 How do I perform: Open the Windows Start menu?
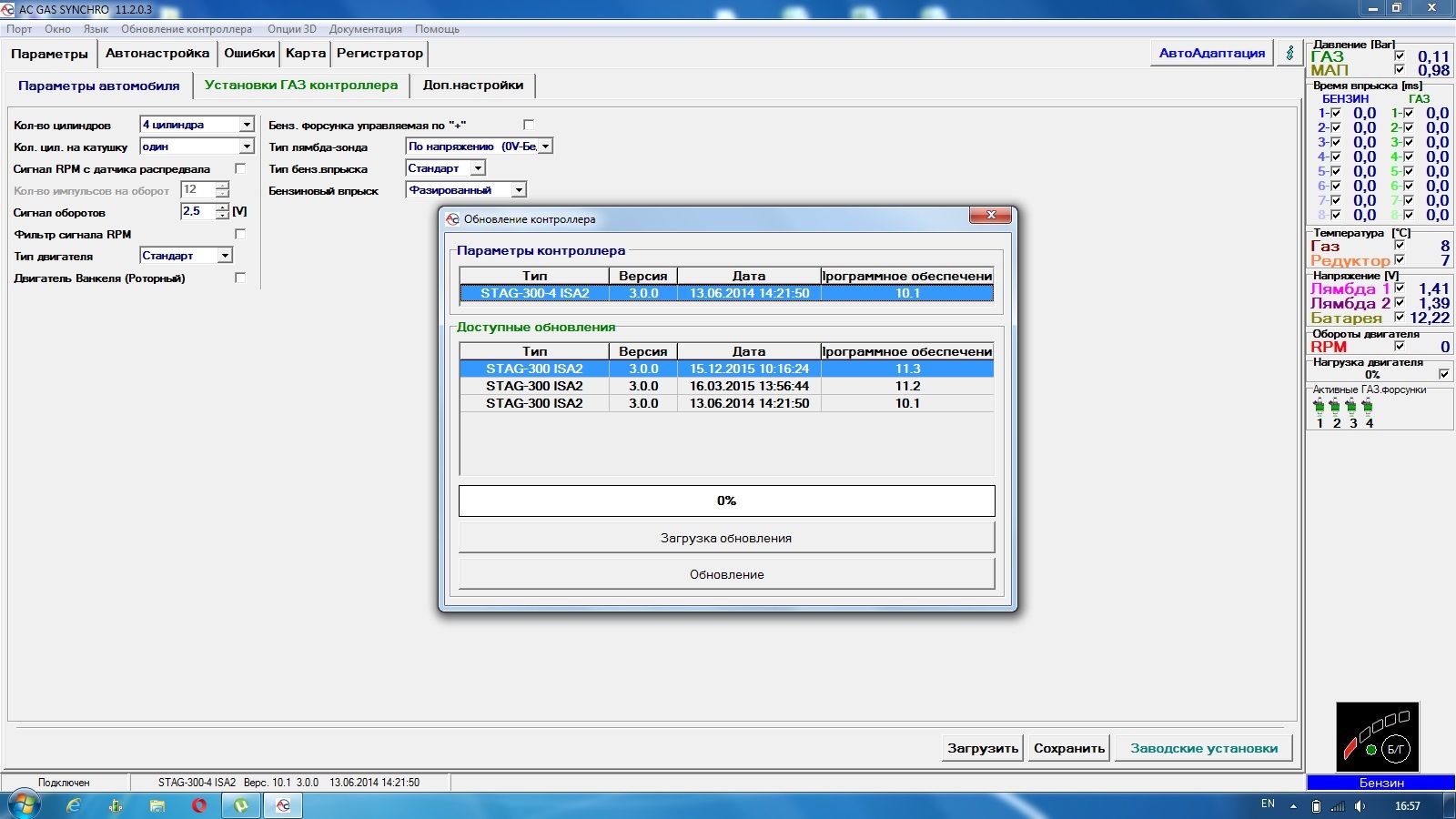click(25, 805)
